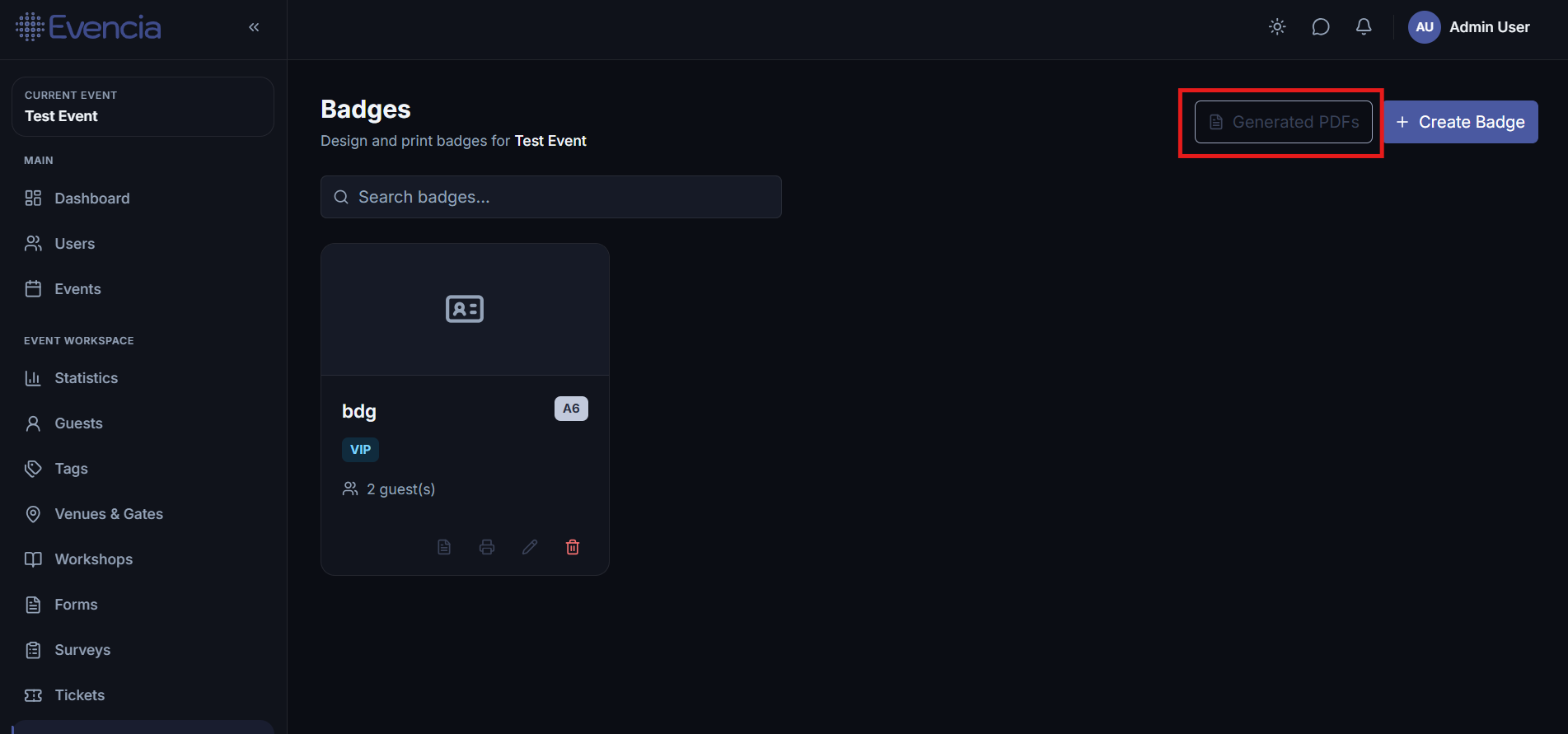Image resolution: width=1568 pixels, height=734 pixels.
Task: Open the chat messages icon
Action: [x=1321, y=27]
